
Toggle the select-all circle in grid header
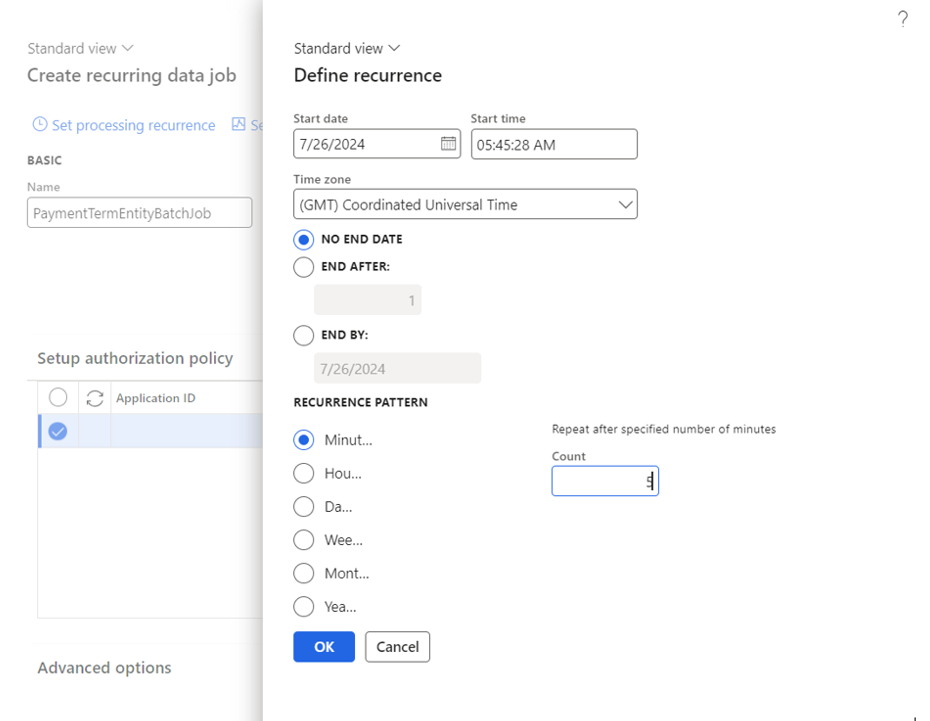[x=58, y=398]
